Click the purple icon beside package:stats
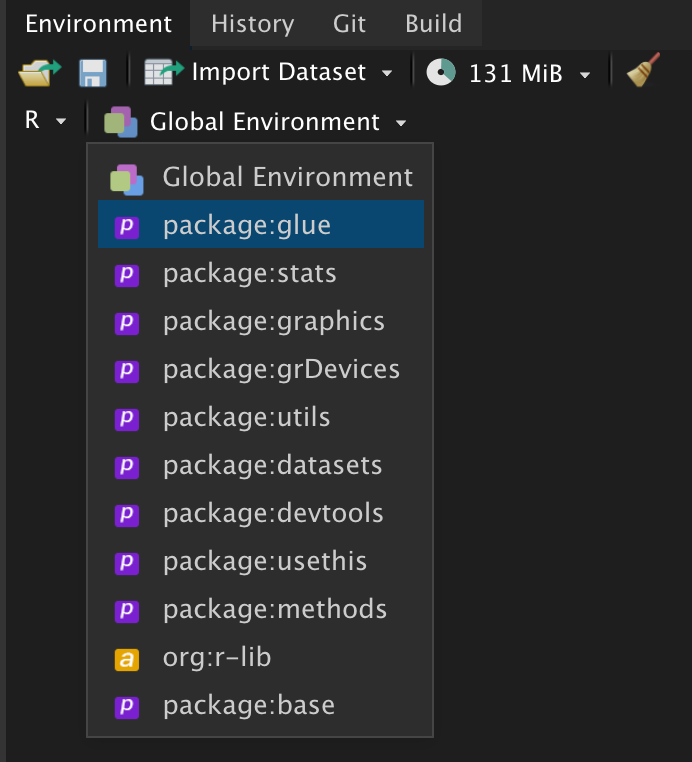This screenshot has height=762, width=692. point(127,275)
